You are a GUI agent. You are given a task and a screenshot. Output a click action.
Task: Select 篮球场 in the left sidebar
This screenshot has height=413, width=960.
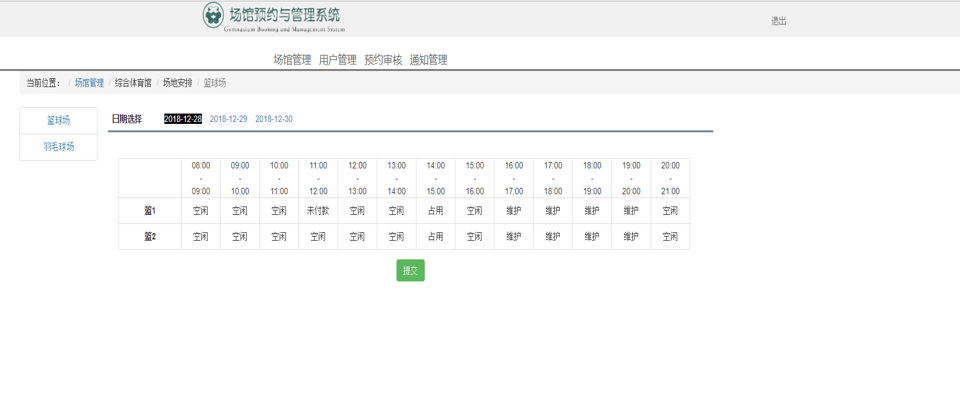(59, 121)
